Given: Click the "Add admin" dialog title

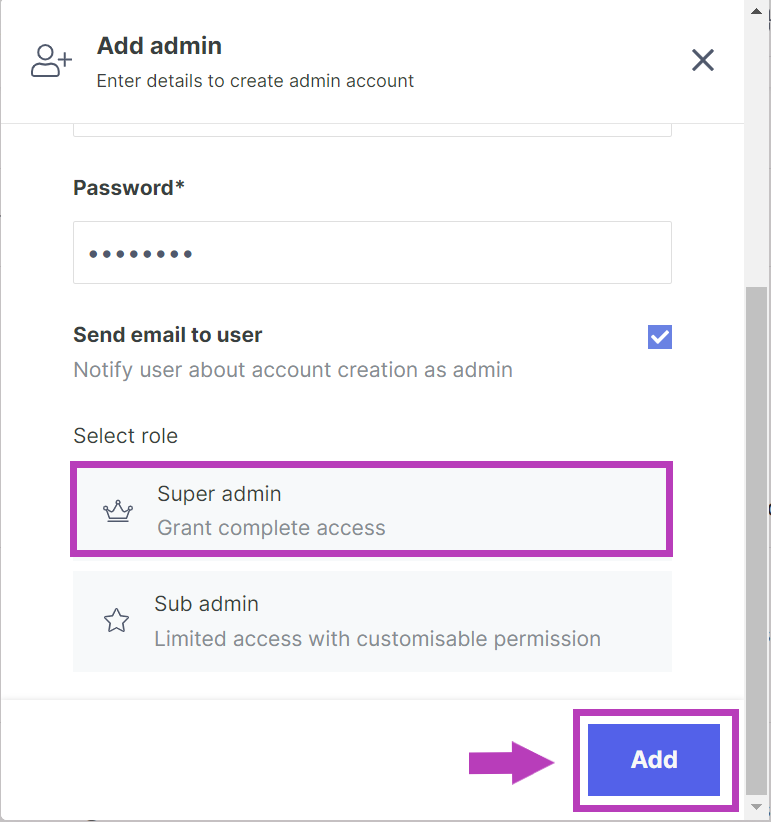Looking at the screenshot, I should point(159,46).
